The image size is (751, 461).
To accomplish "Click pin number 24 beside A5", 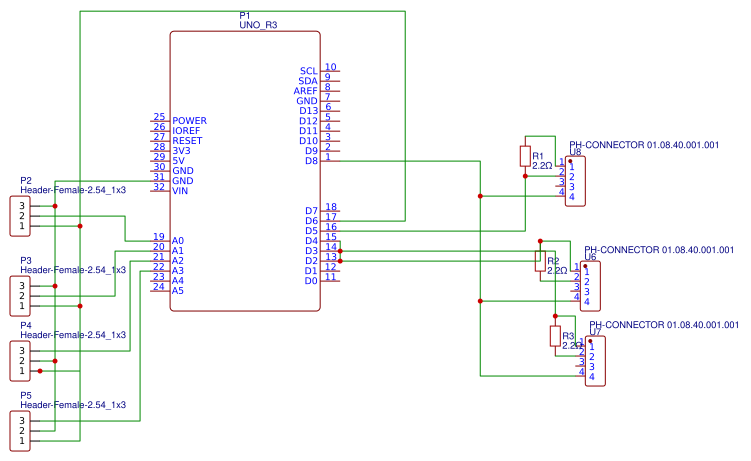I will 159,287.
